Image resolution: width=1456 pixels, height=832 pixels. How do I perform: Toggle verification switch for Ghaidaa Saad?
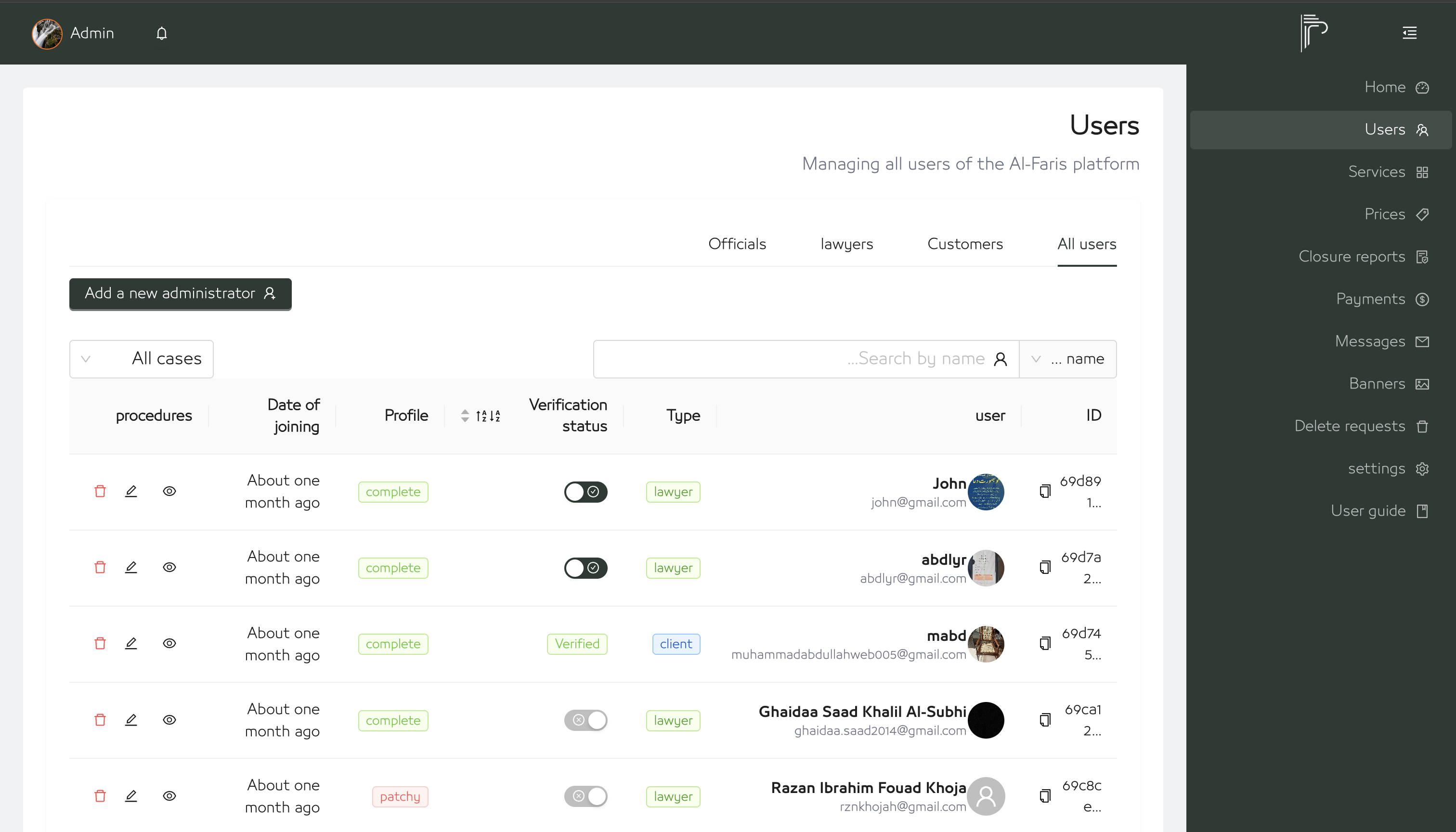585,720
